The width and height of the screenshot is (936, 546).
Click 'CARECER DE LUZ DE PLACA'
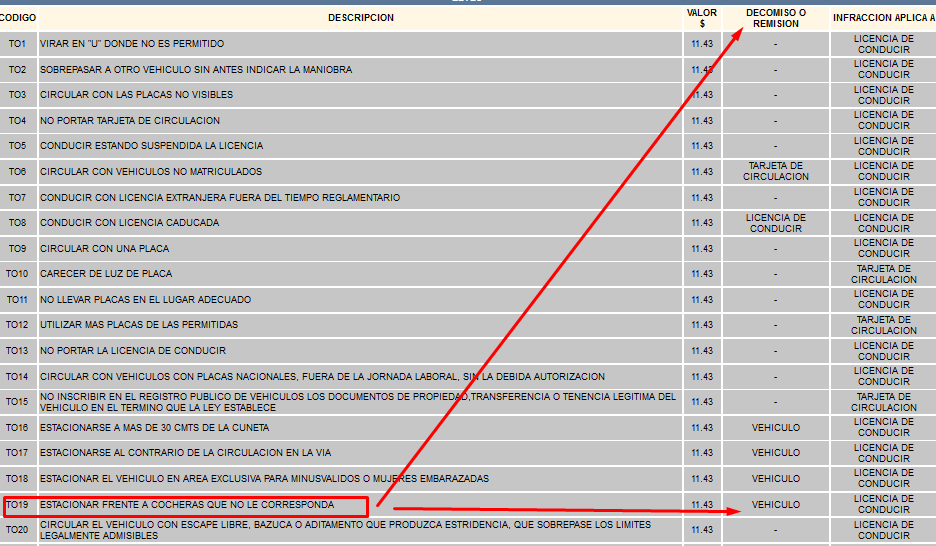[106, 274]
